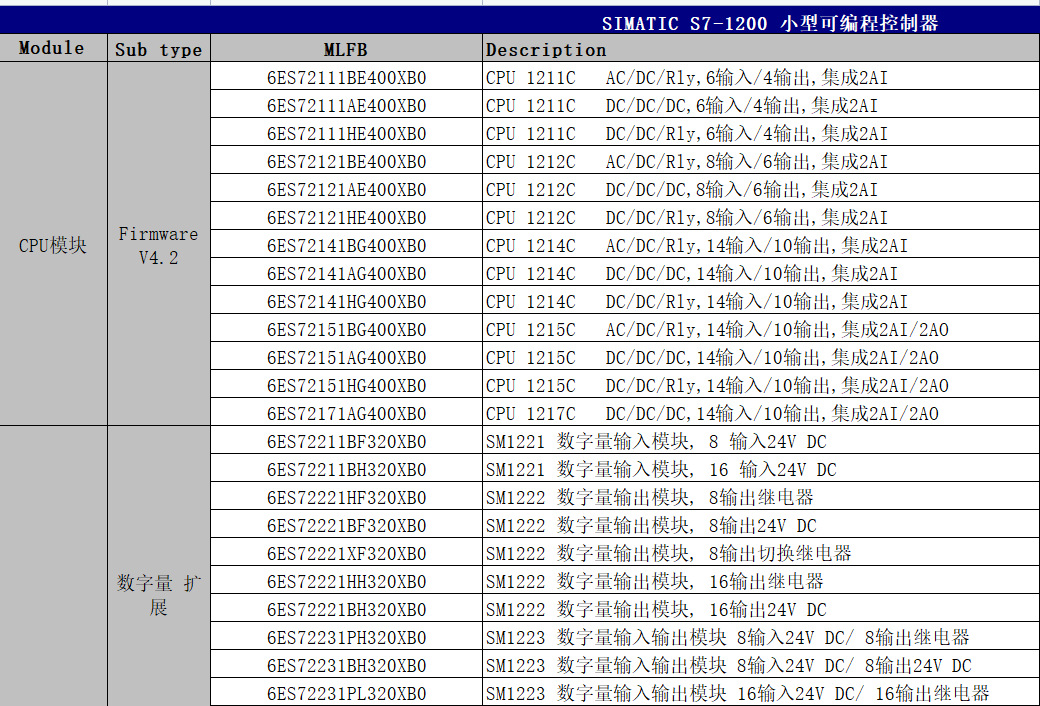This screenshot has height=706, width=1040.
Task: Select the Module column header cell
Action: click(x=53, y=48)
